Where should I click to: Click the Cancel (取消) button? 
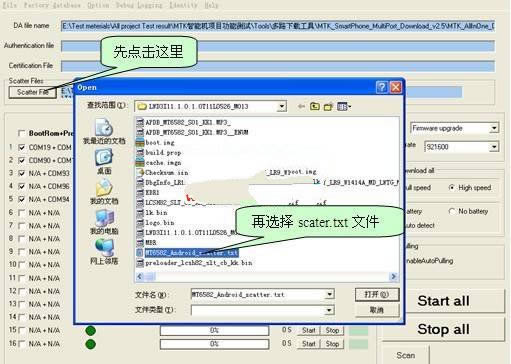377,310
